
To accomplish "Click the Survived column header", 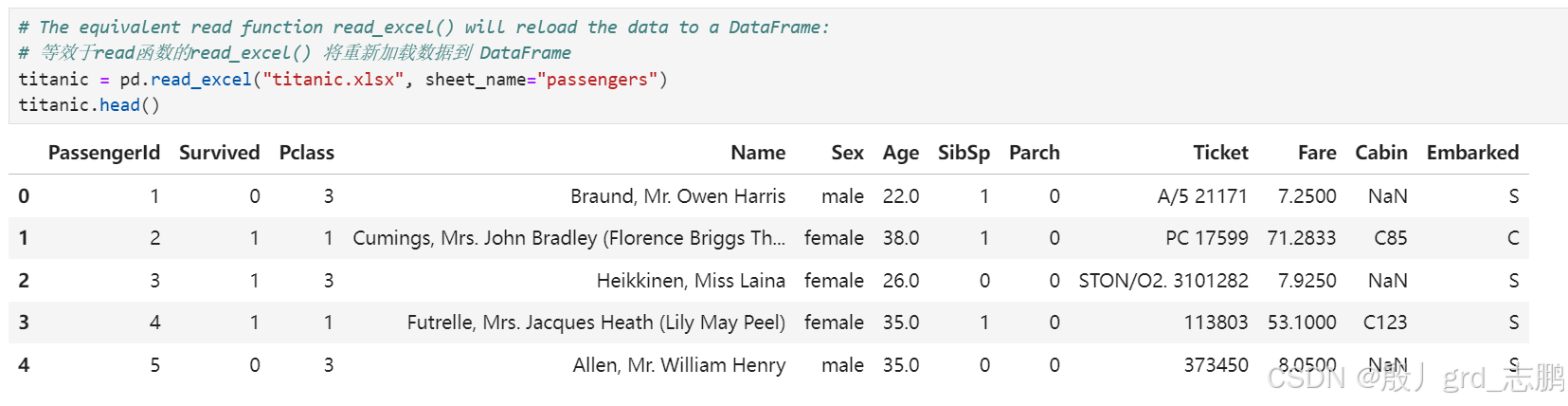I will [219, 153].
